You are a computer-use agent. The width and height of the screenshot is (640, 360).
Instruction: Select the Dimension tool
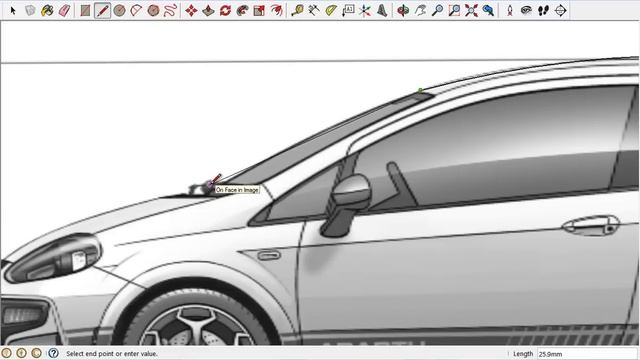314,11
